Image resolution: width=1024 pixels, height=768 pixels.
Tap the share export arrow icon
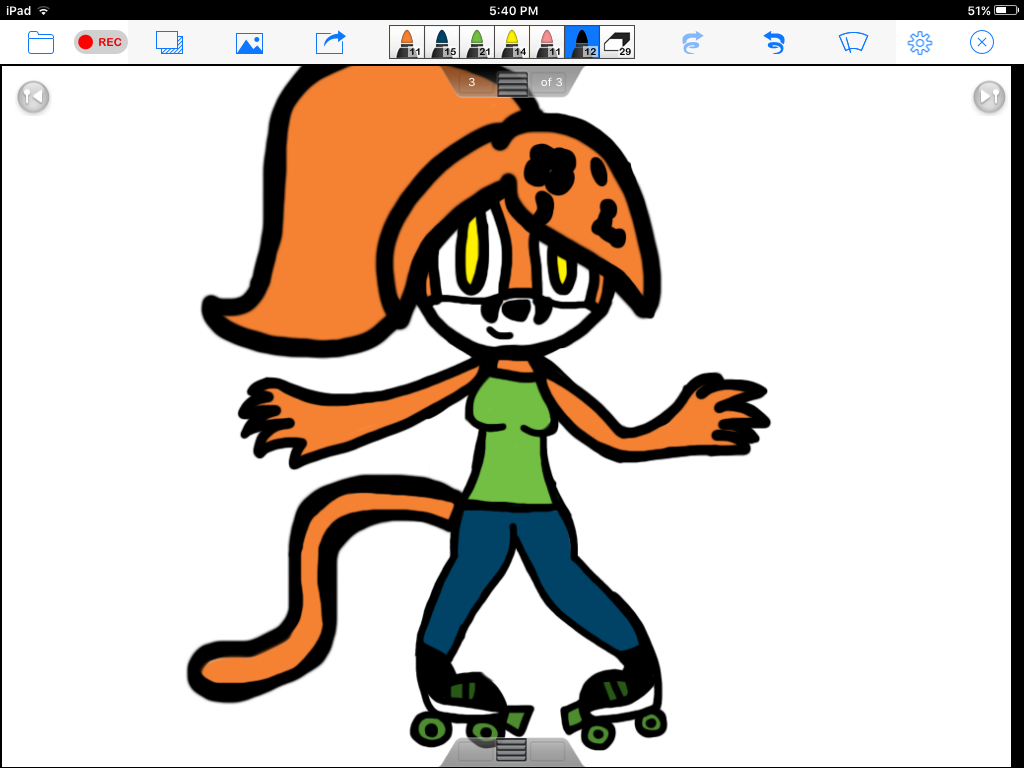(x=330, y=42)
